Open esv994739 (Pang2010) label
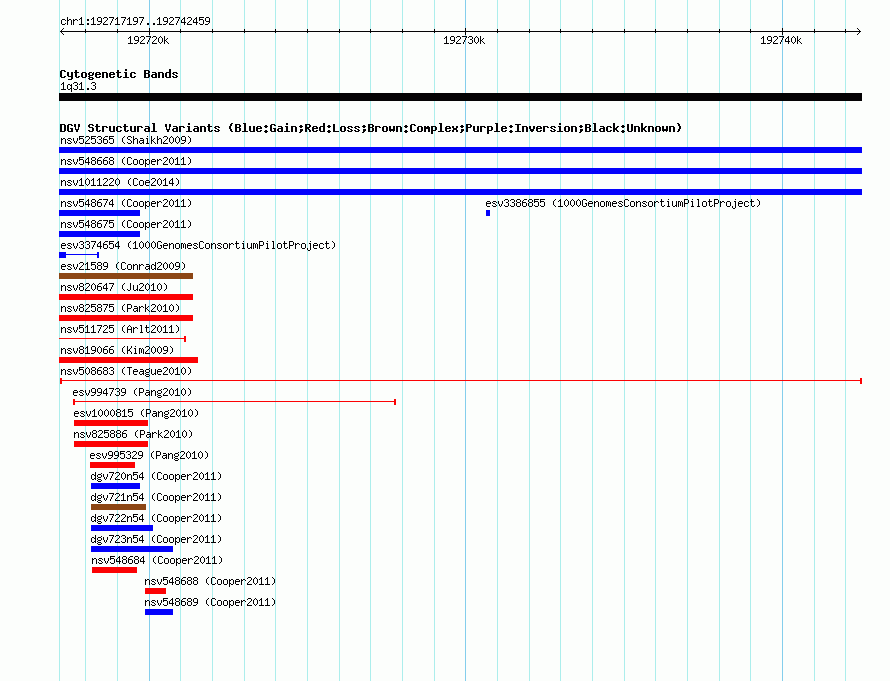890x681 pixels. tap(132, 392)
